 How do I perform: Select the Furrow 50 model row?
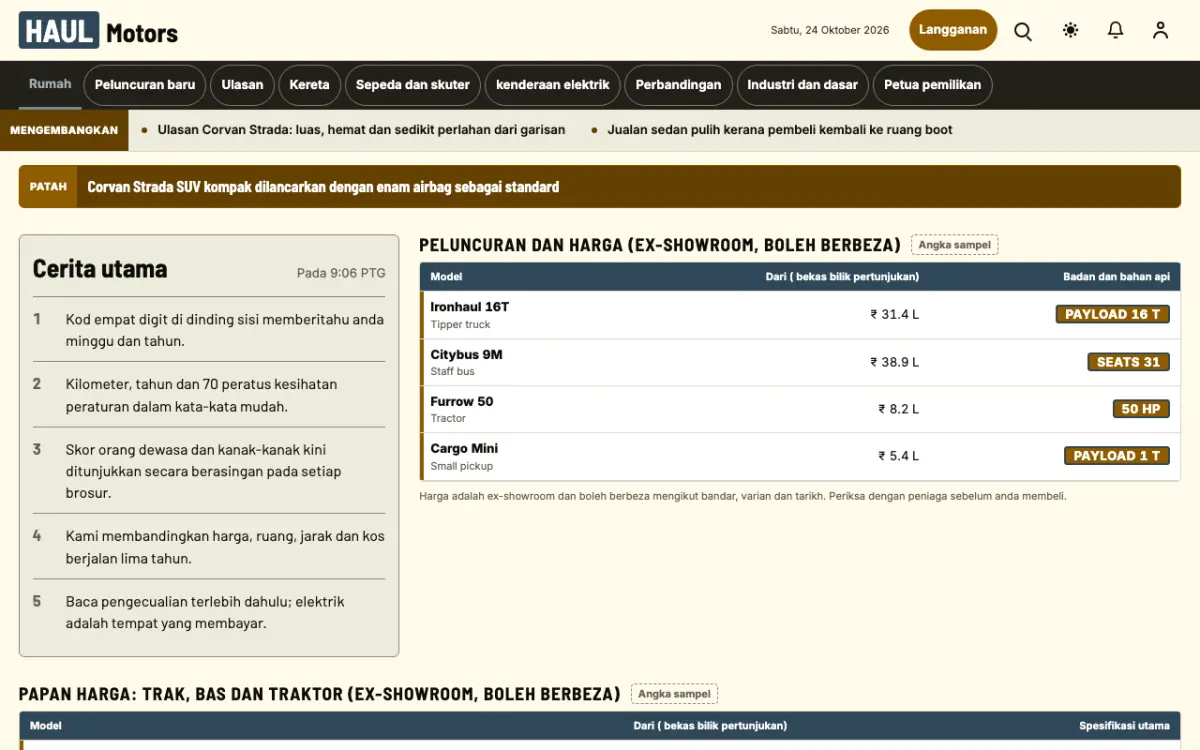point(800,410)
